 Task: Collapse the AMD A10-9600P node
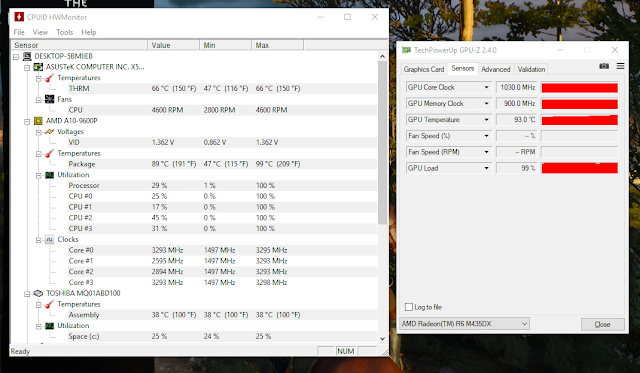[27, 121]
